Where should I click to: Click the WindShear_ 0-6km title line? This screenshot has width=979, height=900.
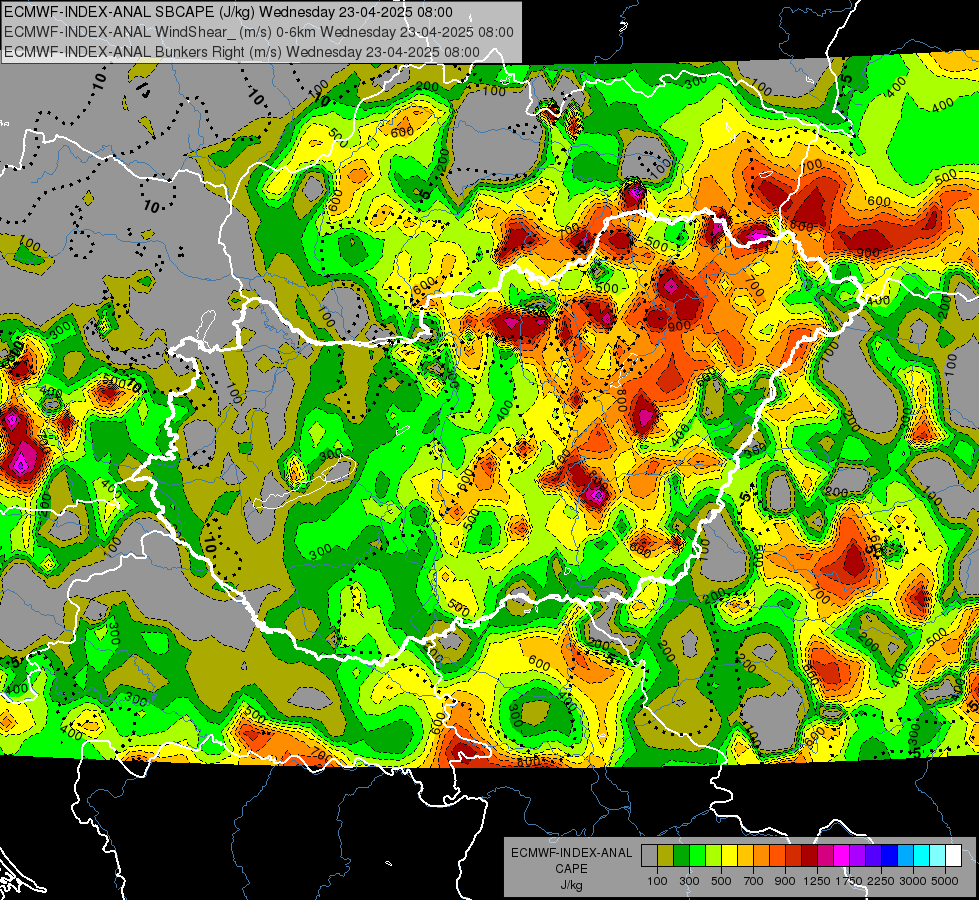click(x=258, y=32)
